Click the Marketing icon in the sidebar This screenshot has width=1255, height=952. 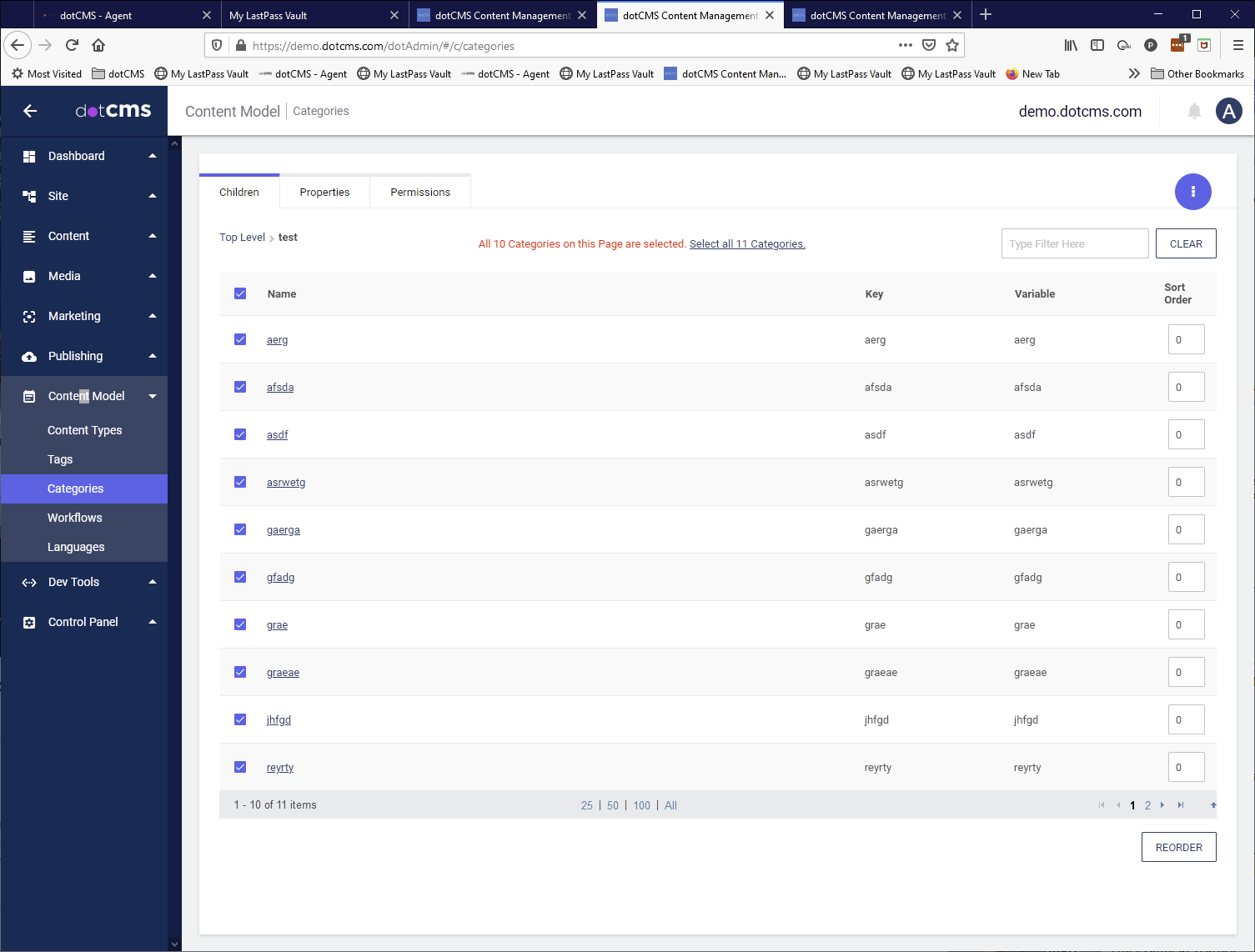29,316
